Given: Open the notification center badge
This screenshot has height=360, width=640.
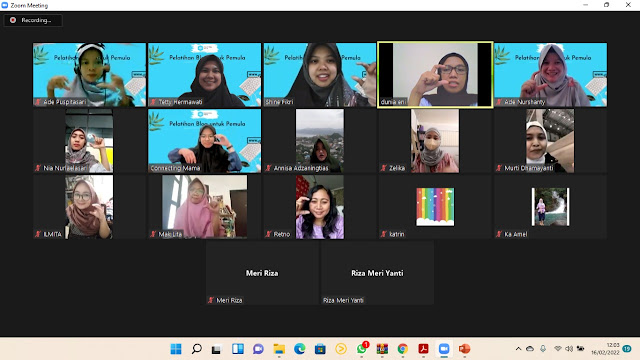Looking at the screenshot, I should (627, 349).
